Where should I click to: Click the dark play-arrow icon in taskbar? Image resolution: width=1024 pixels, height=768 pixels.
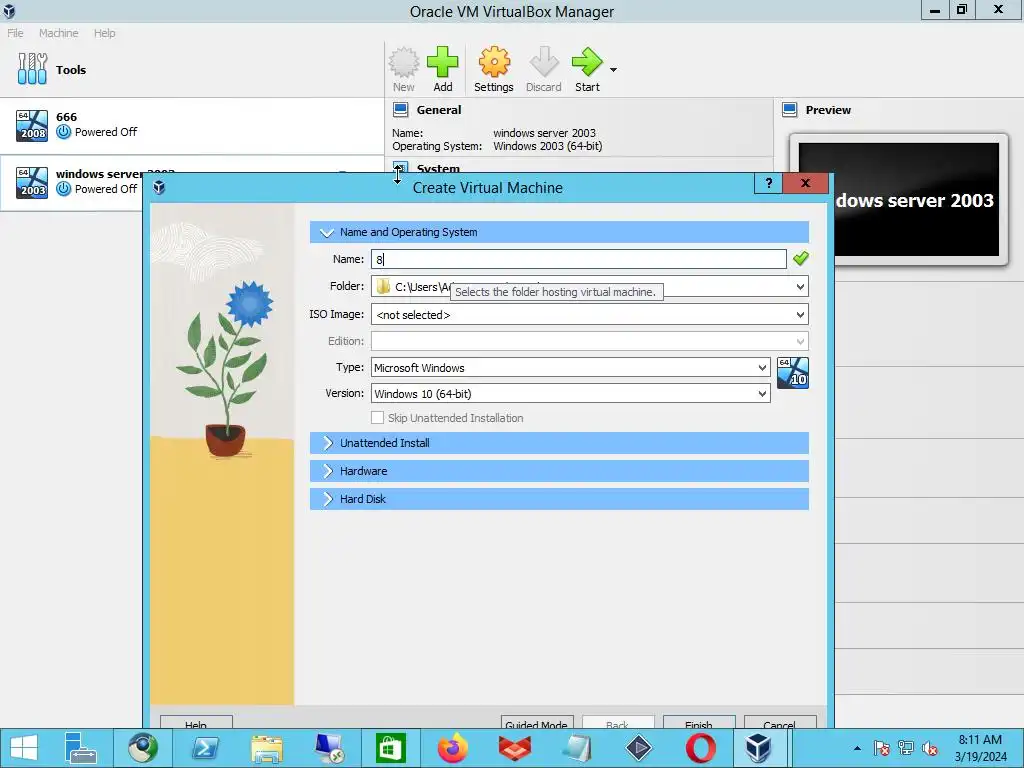coord(638,748)
